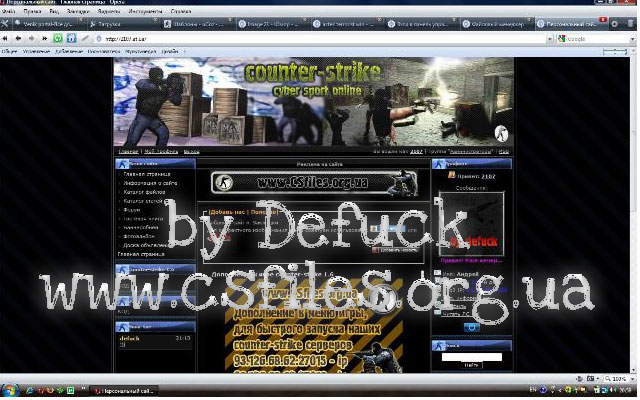Switch to the Вход в панель управления tab
This screenshot has height=400, width=640.
click(x=422, y=24)
